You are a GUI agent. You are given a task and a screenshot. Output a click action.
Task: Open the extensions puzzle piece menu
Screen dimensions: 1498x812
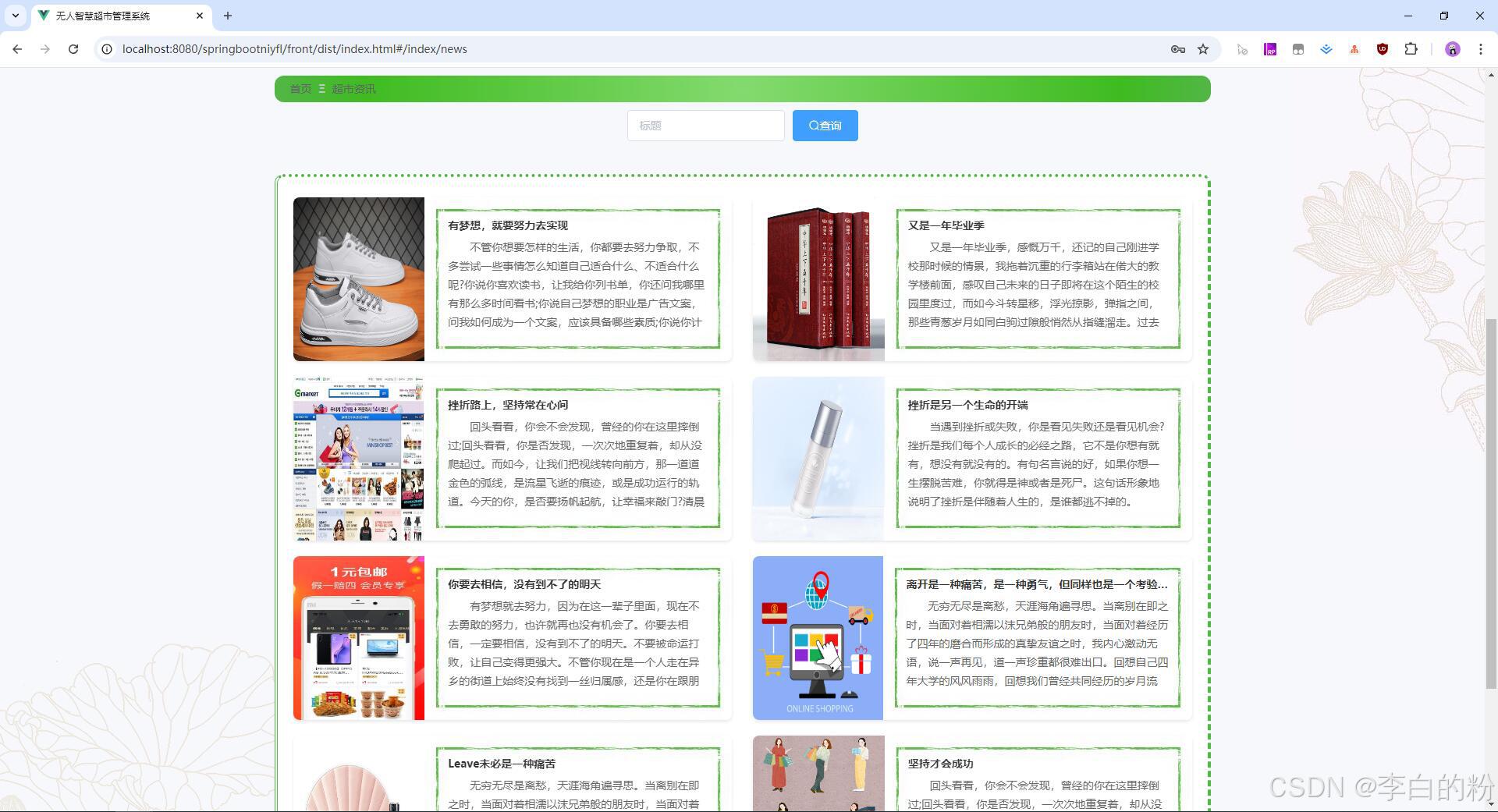click(1411, 49)
